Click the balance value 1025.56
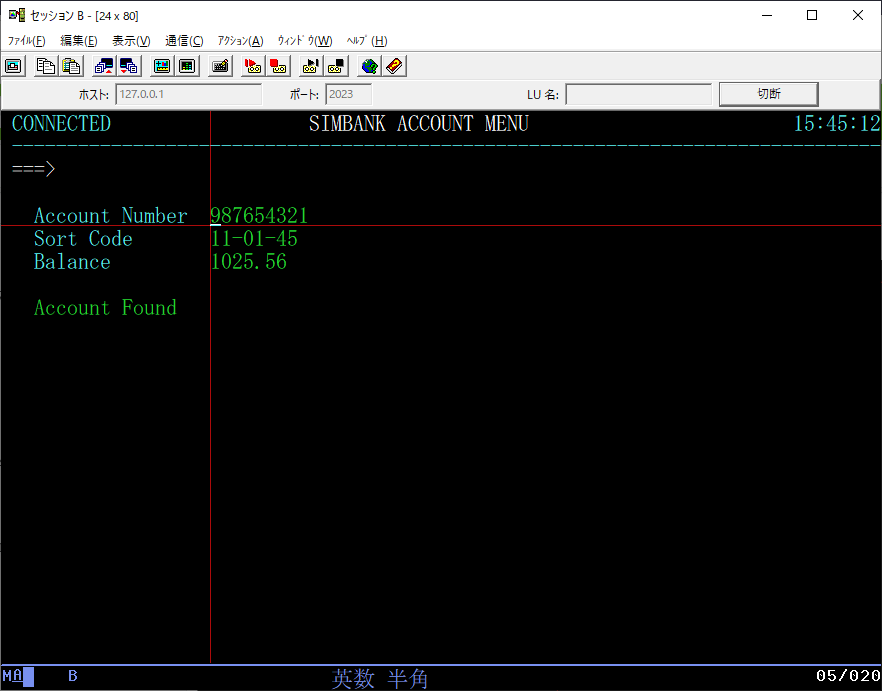Image resolution: width=882 pixels, height=691 pixels. point(248,262)
